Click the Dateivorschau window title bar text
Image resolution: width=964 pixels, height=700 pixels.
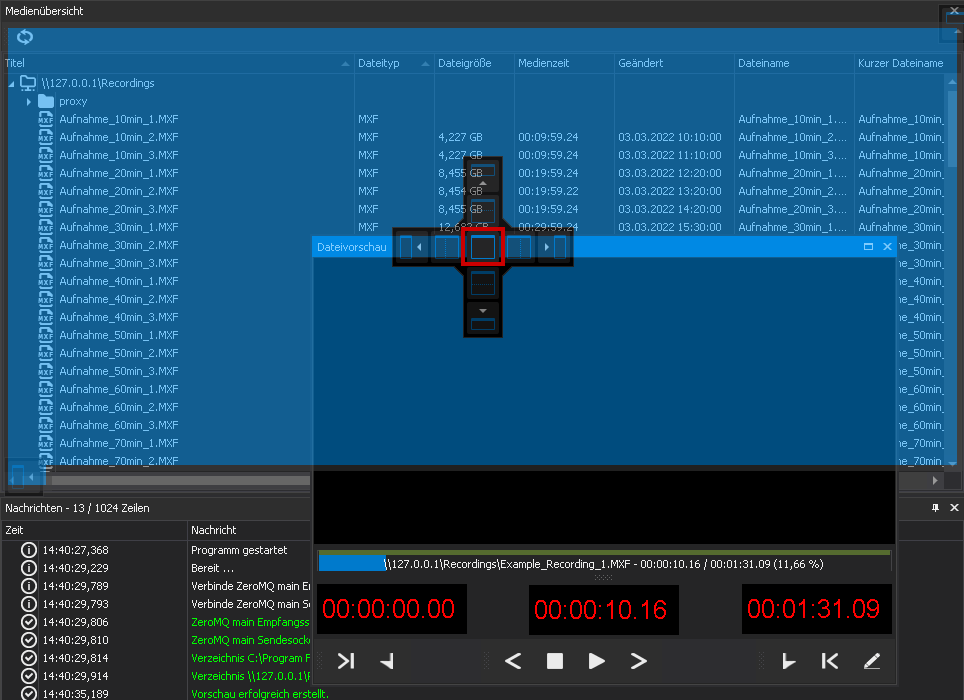[352, 247]
